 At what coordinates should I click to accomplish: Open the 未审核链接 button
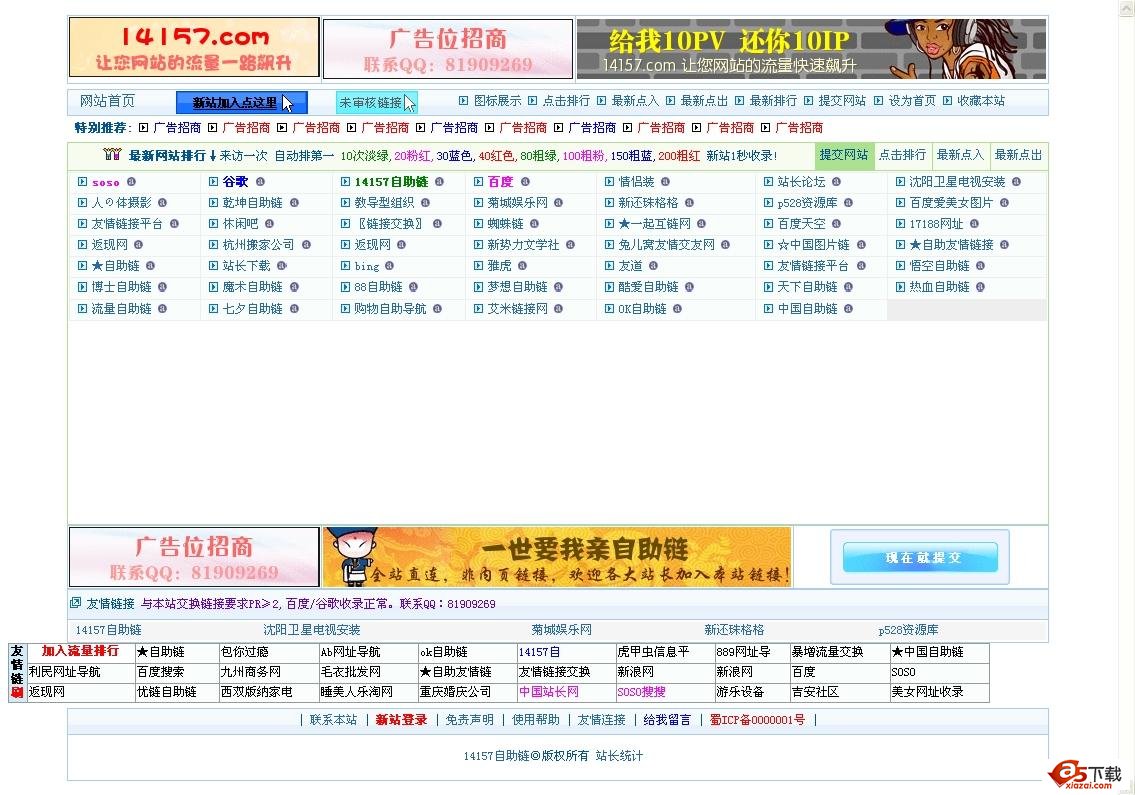pyautogui.click(x=376, y=103)
